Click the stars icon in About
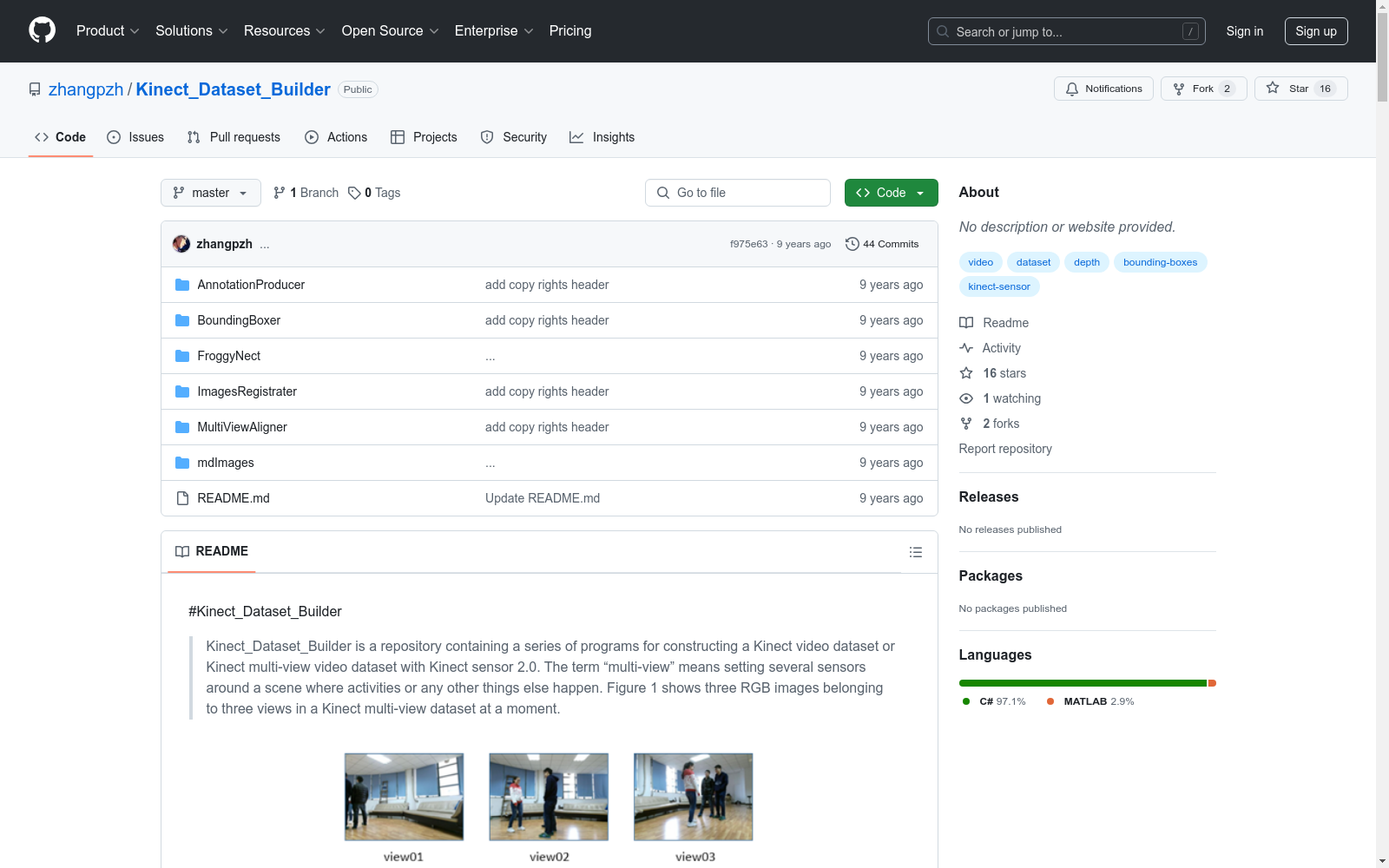1389x868 pixels. click(x=966, y=373)
